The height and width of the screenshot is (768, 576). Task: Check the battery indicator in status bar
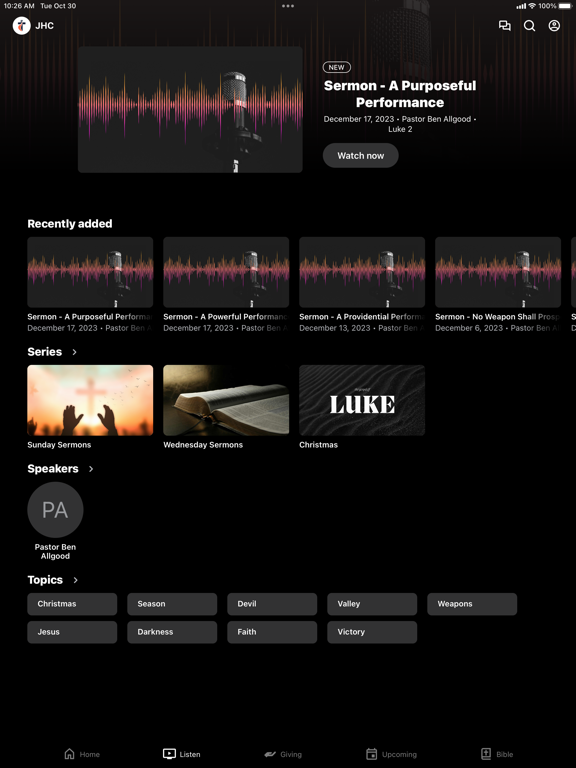pos(566,6)
